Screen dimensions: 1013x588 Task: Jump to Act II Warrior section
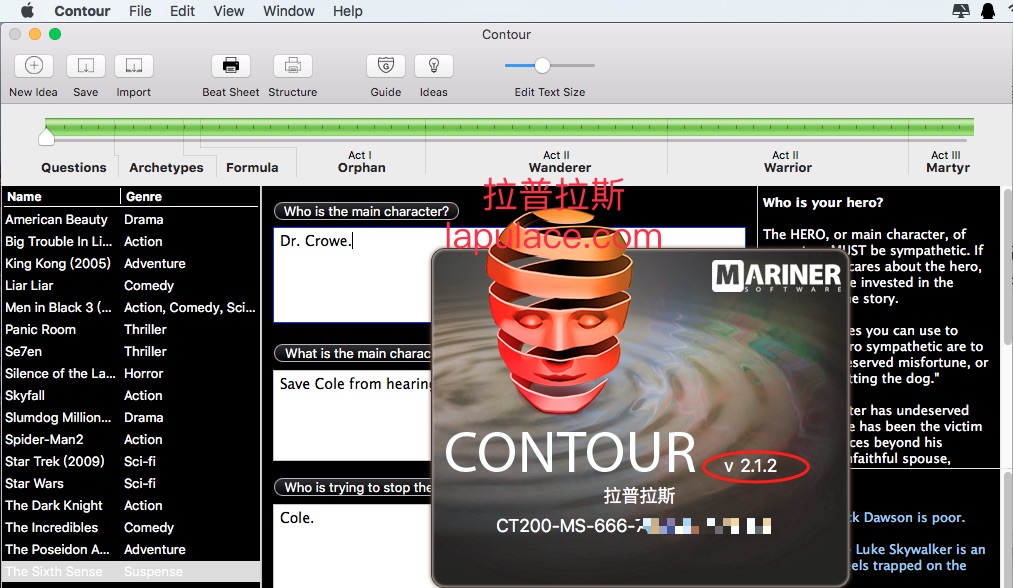(x=788, y=162)
